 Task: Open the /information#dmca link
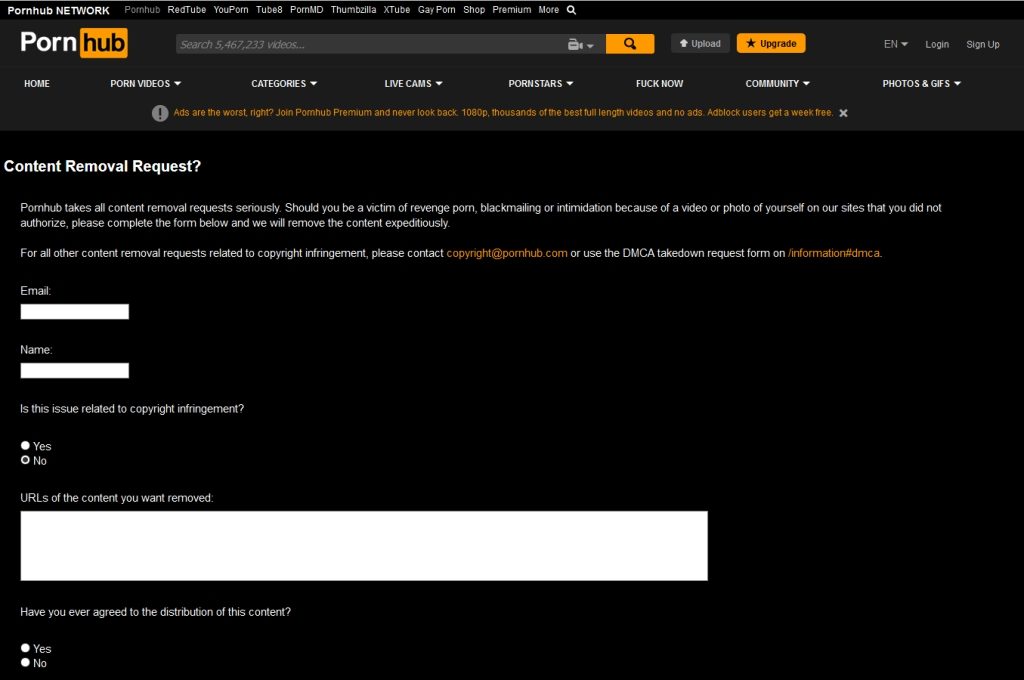pyautogui.click(x=834, y=253)
